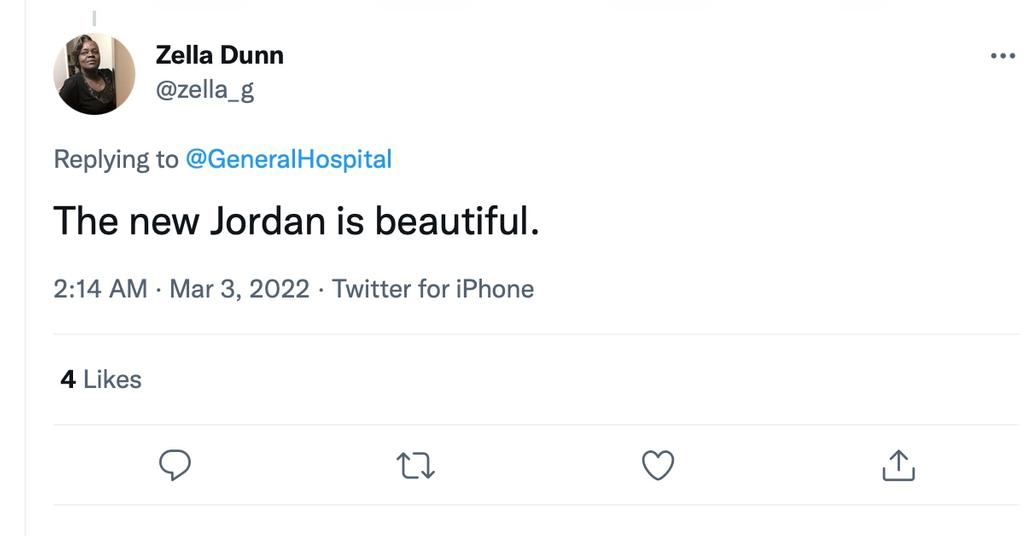Click the thread connector line above the avatar
Viewport: 1024px width, 536px height.
[94, 17]
